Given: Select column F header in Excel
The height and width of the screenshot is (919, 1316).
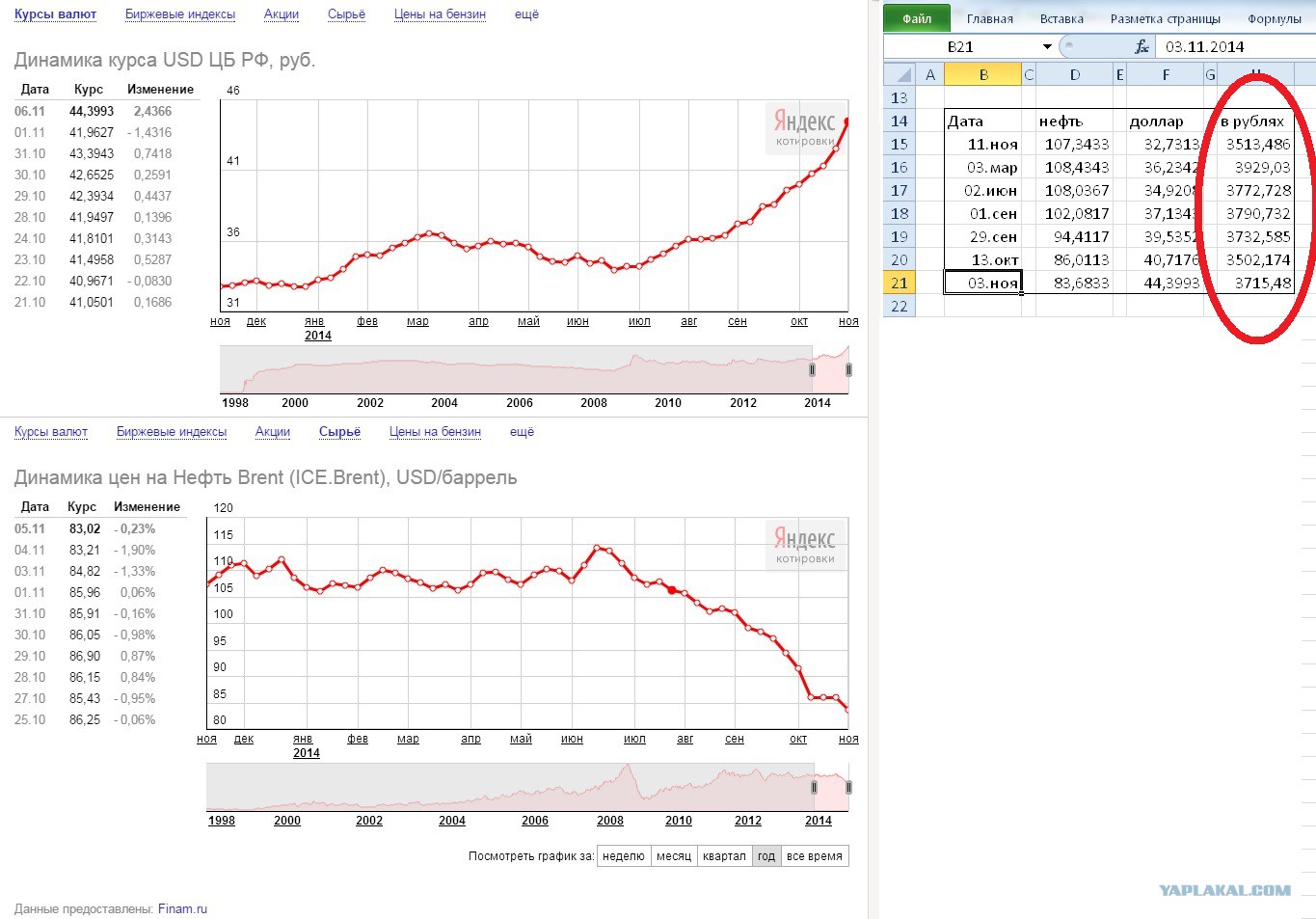Looking at the screenshot, I should (x=1166, y=74).
